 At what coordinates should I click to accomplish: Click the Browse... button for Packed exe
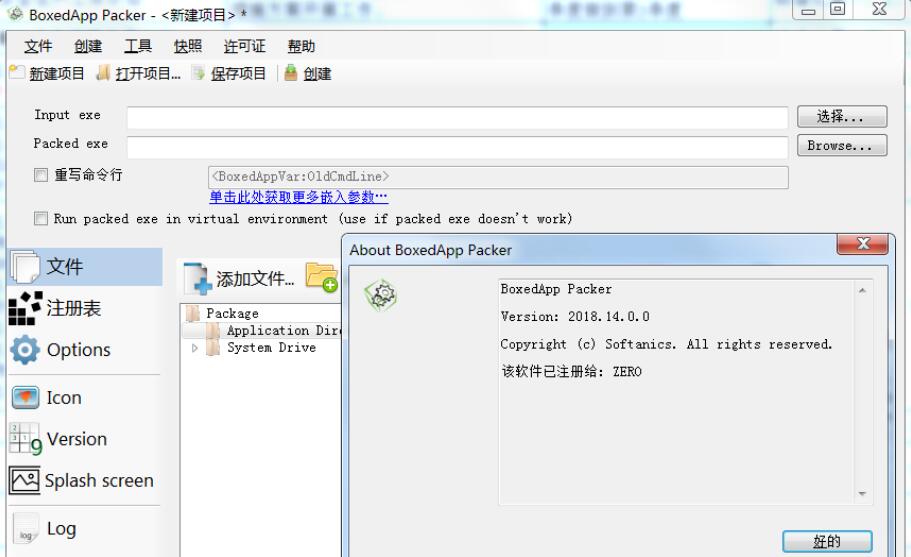point(842,145)
